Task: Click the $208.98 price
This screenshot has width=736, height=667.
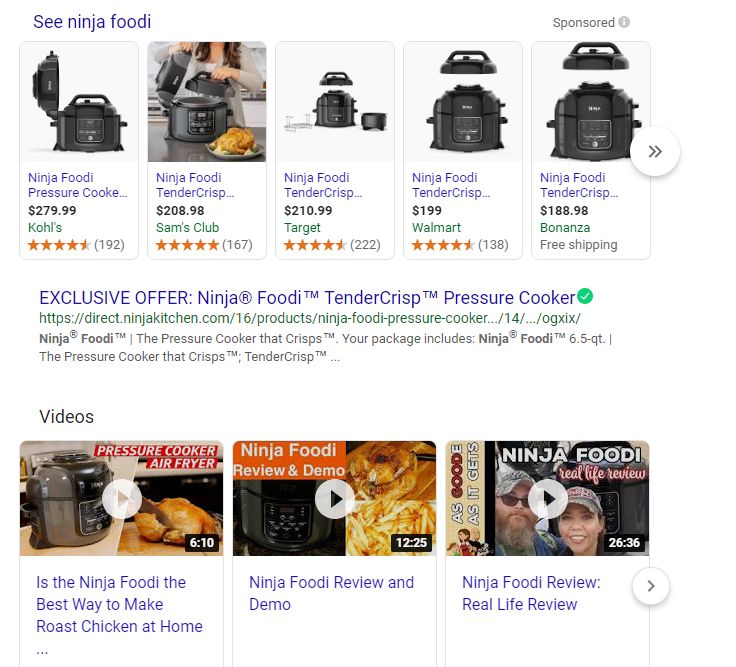Action: 180,210
